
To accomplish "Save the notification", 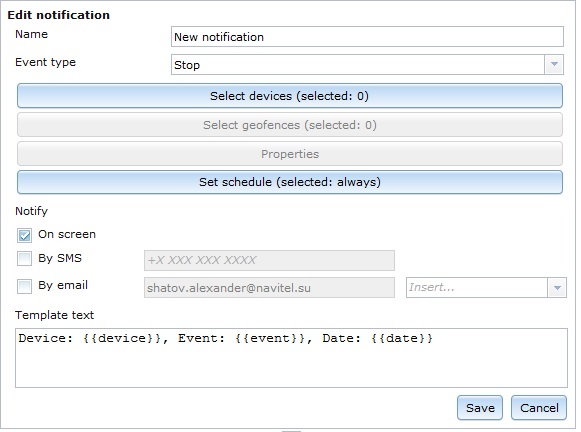I will click(480, 408).
